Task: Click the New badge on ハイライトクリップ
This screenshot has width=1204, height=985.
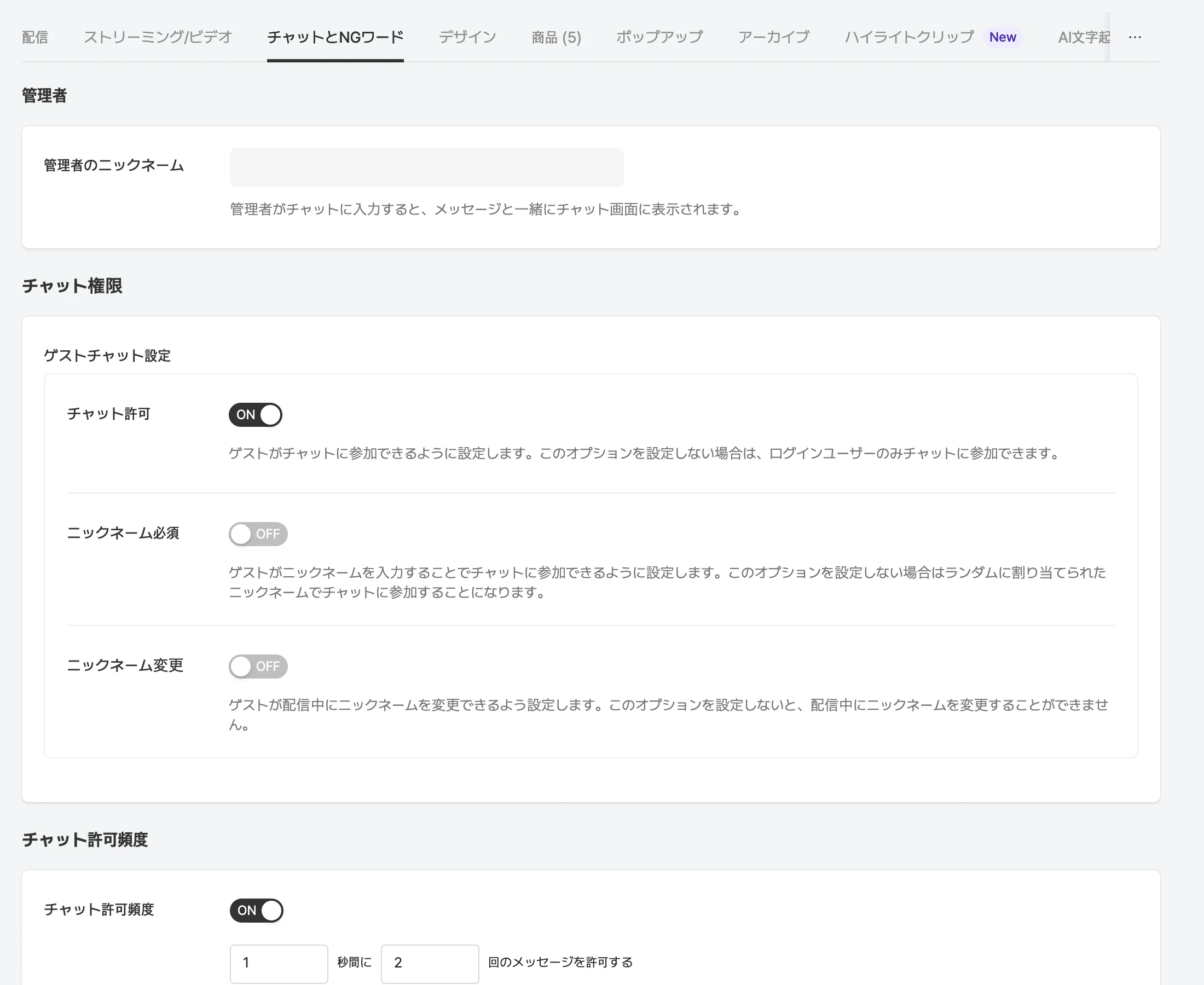Action: (x=1003, y=37)
